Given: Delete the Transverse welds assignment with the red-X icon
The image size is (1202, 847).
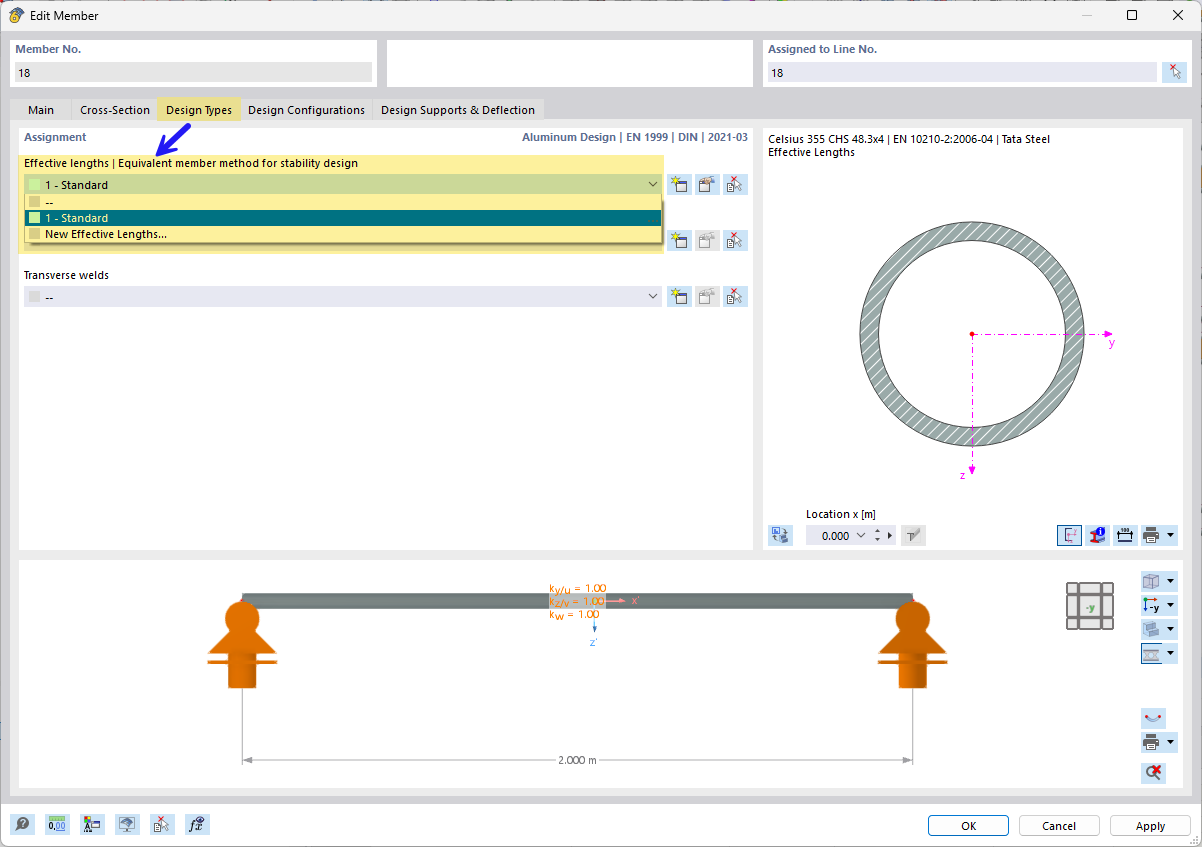Looking at the screenshot, I should click(735, 296).
